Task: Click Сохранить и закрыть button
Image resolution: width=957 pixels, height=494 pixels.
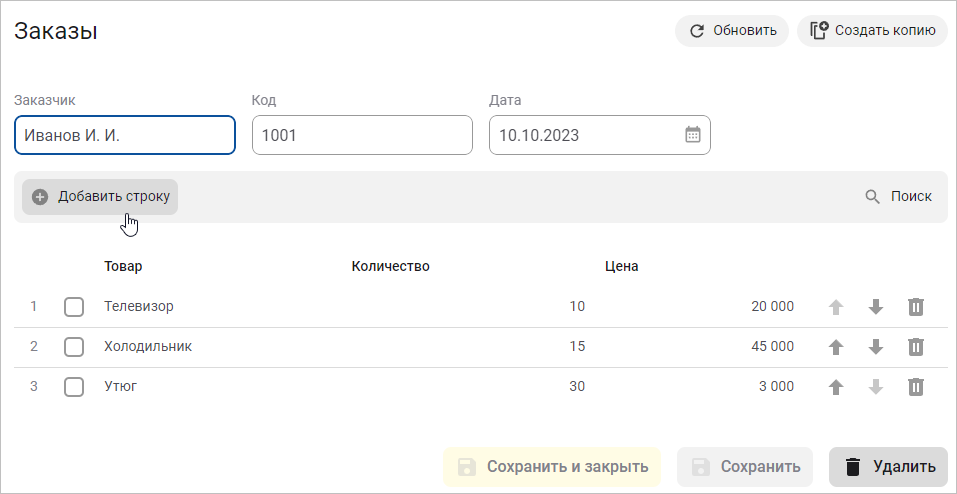Action: (552, 467)
